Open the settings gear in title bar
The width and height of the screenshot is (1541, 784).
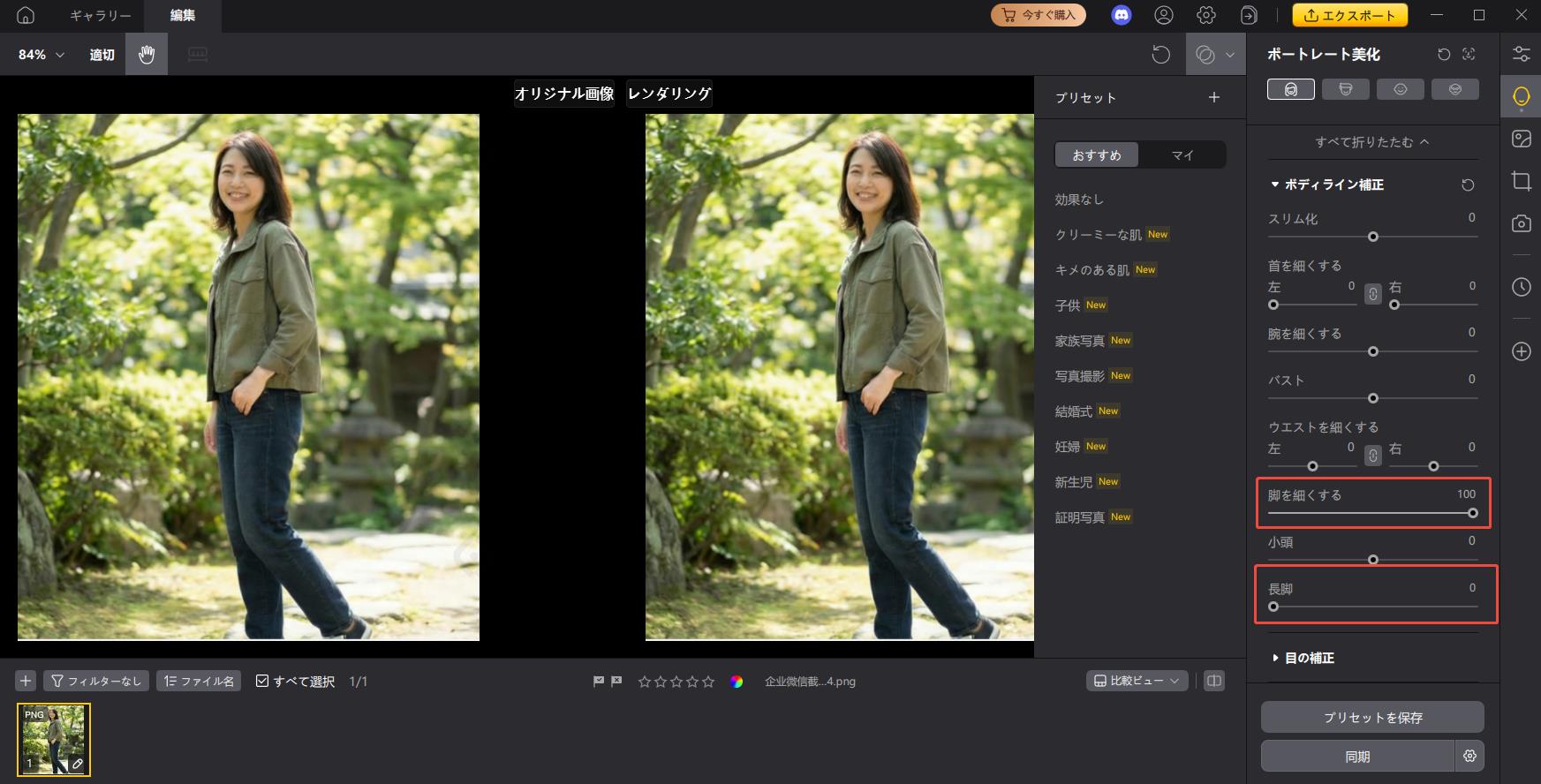click(1206, 15)
